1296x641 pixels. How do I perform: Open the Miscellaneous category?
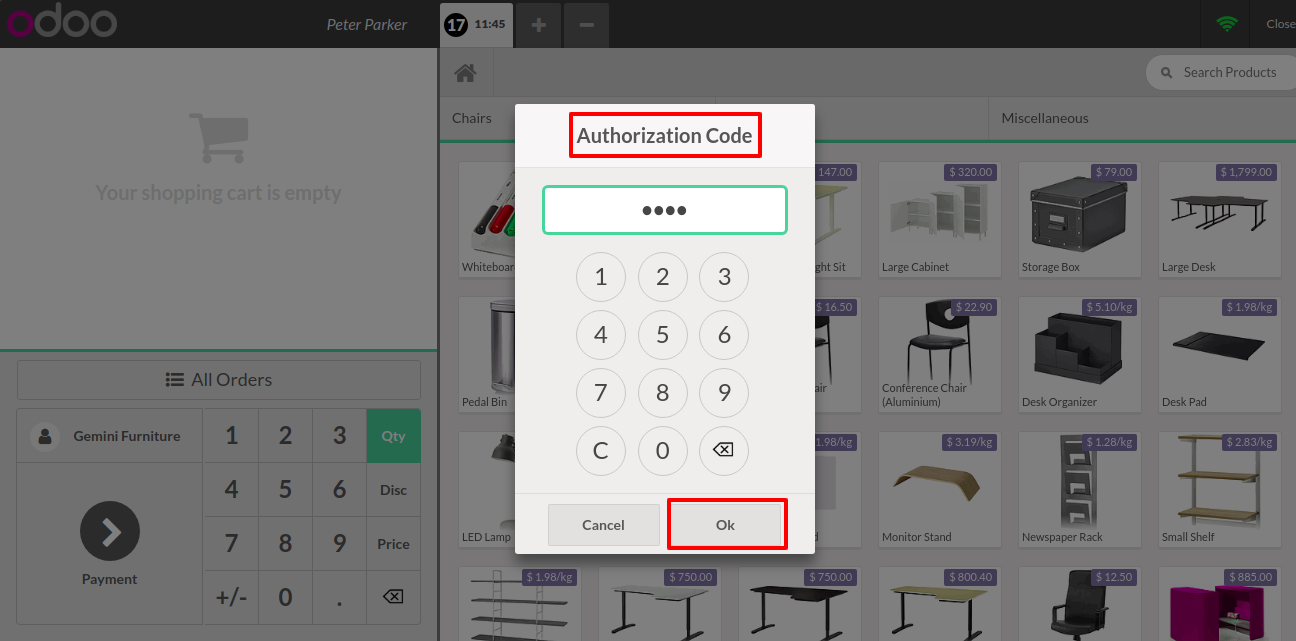click(1045, 118)
